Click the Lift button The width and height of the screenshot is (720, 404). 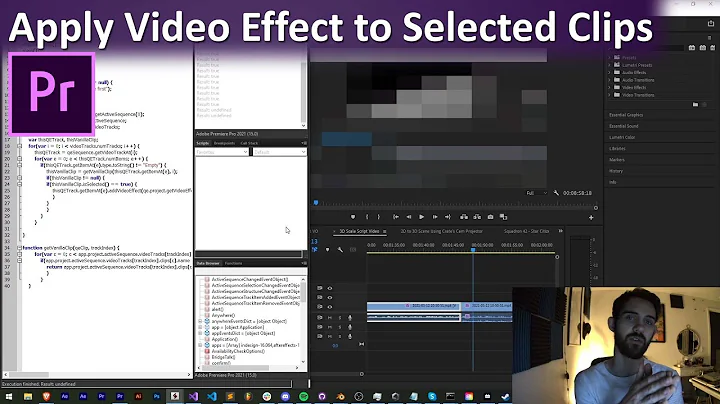[464, 217]
